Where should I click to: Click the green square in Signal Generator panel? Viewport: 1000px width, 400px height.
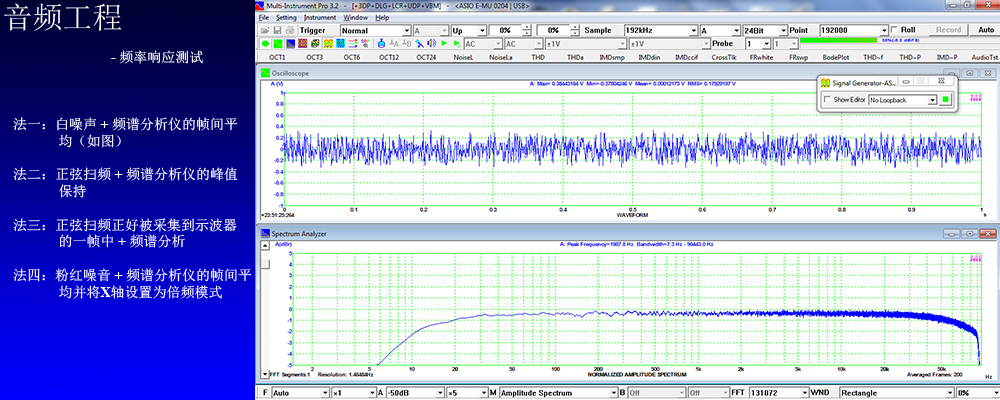(x=946, y=100)
